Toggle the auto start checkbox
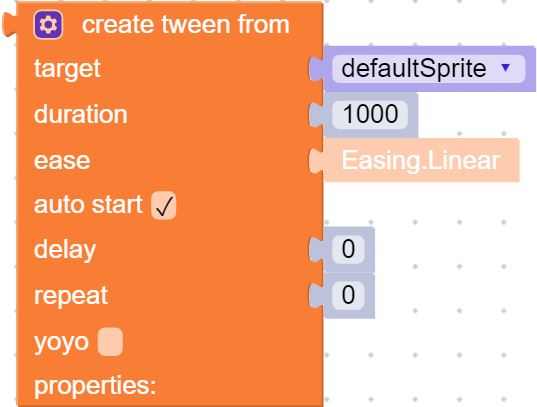The width and height of the screenshot is (537, 407). point(164,205)
